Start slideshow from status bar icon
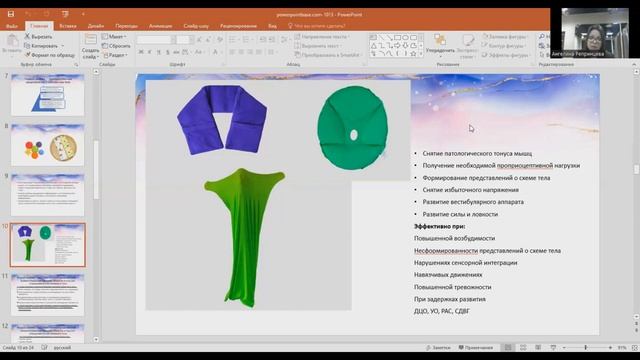The height and width of the screenshot is (360, 640). pos(553,347)
